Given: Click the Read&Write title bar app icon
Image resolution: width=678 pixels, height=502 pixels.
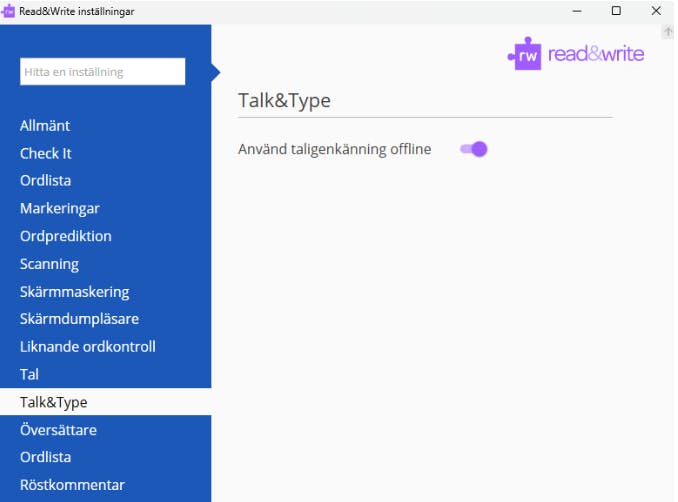Looking at the screenshot, I should (x=8, y=11).
